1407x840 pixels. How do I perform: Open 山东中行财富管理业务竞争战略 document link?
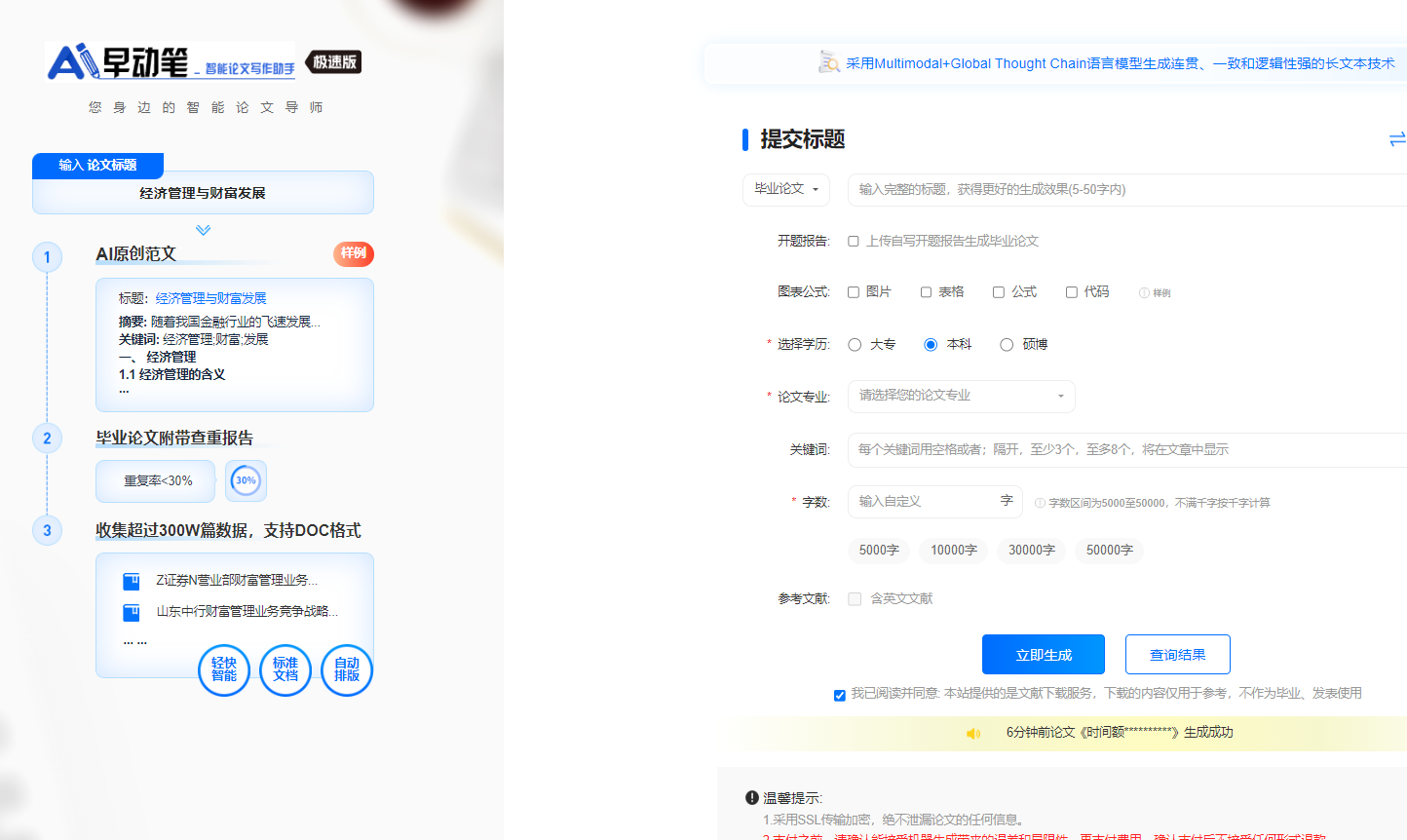[x=247, y=611]
